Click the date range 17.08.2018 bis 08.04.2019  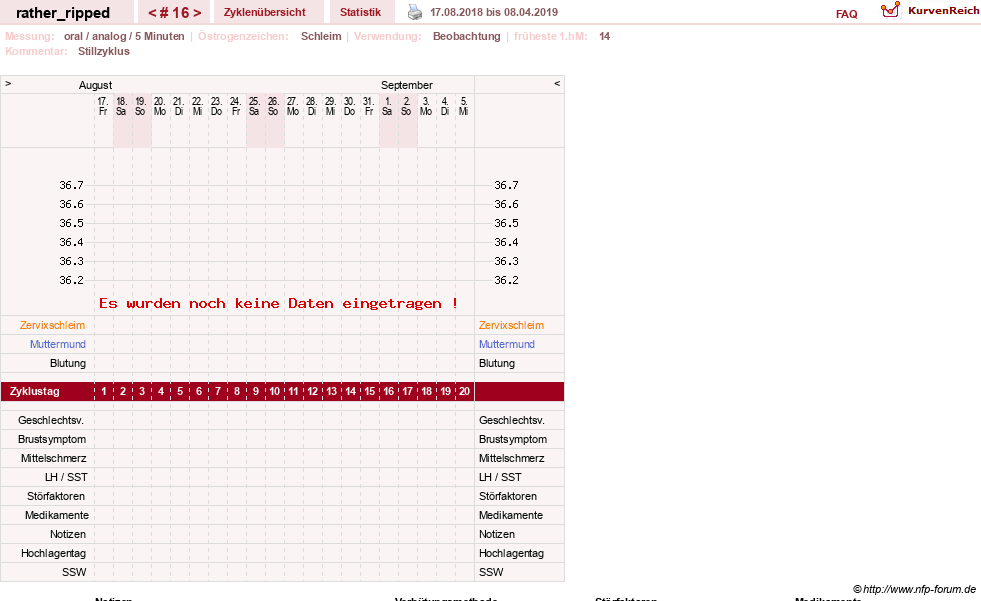(x=494, y=12)
